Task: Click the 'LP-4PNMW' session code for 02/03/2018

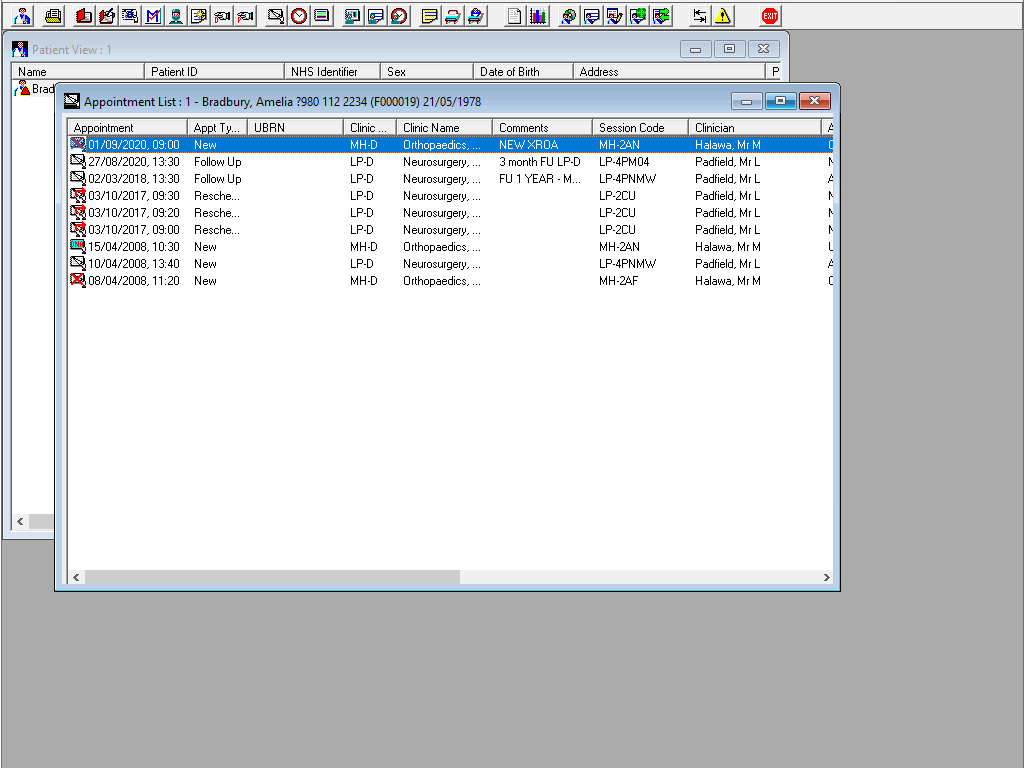Action: coord(627,178)
